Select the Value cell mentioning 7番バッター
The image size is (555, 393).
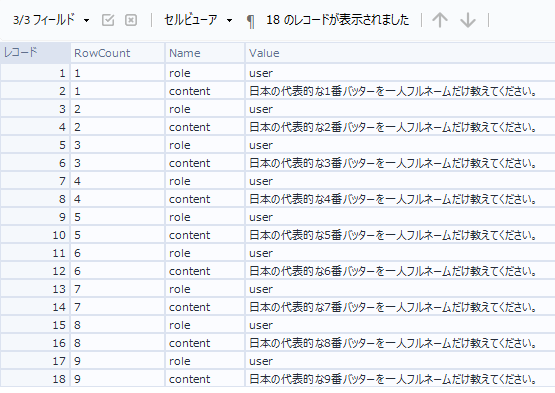[x=400, y=307]
